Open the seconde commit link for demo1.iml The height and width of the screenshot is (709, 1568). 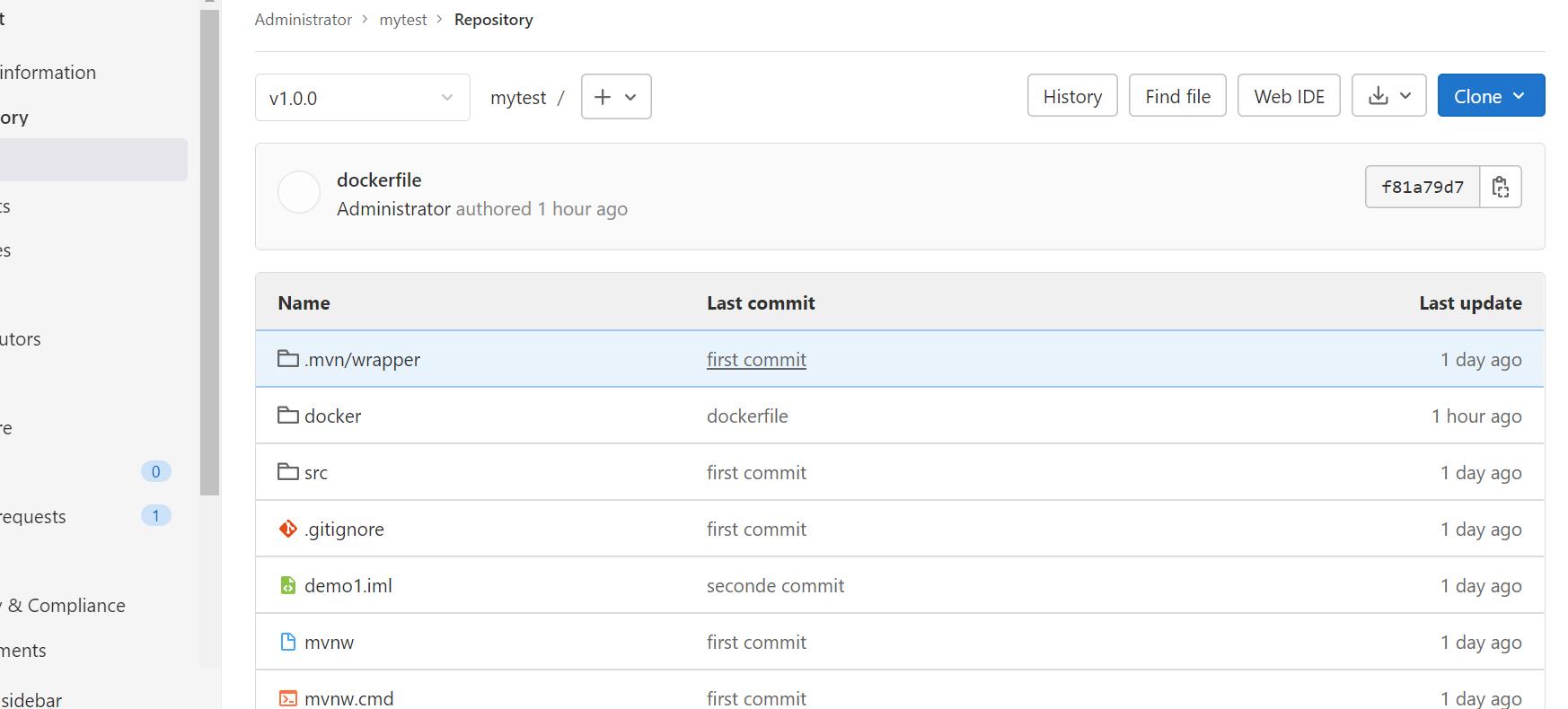775,586
